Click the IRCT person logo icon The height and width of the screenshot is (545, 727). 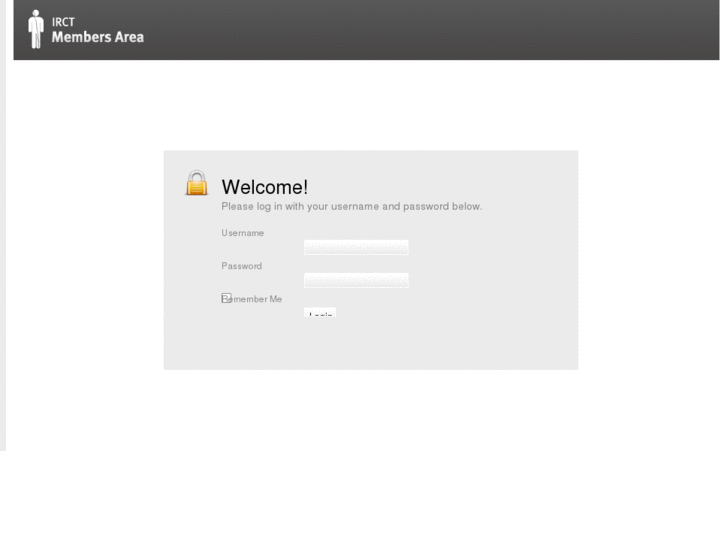(x=36, y=29)
